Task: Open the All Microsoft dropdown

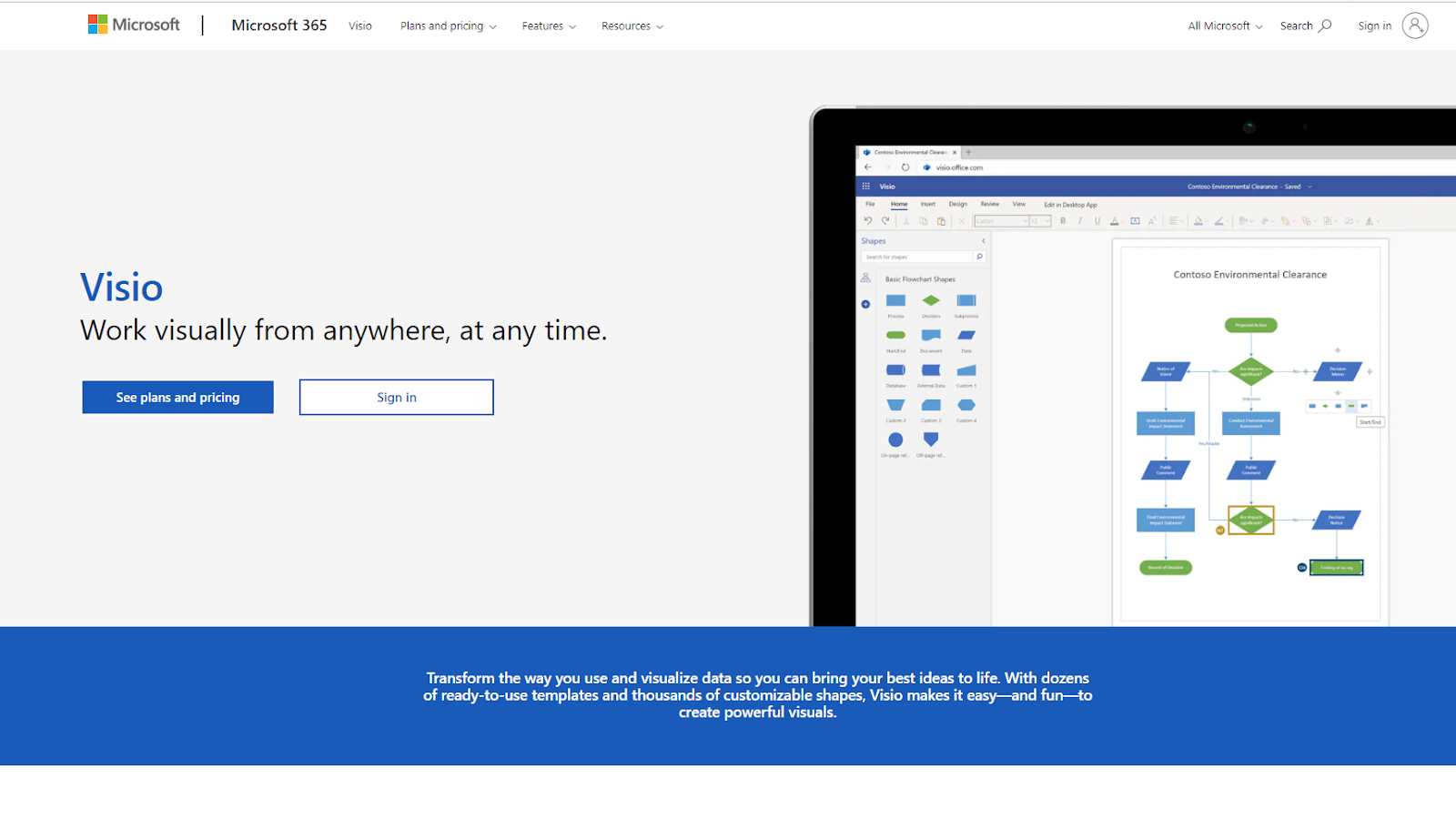Action: tap(1225, 26)
